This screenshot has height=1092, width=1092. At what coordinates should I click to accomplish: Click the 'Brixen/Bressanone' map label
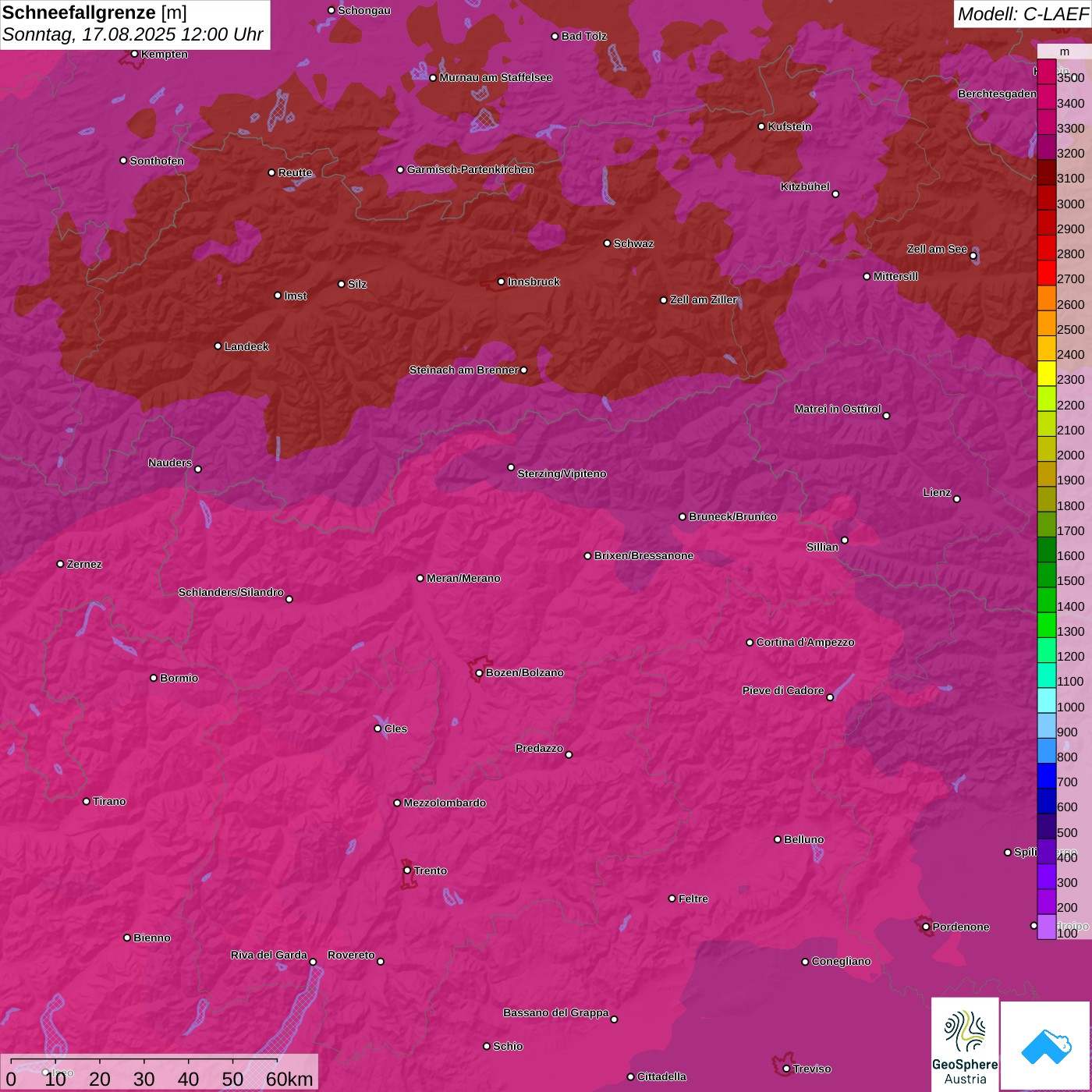[644, 555]
